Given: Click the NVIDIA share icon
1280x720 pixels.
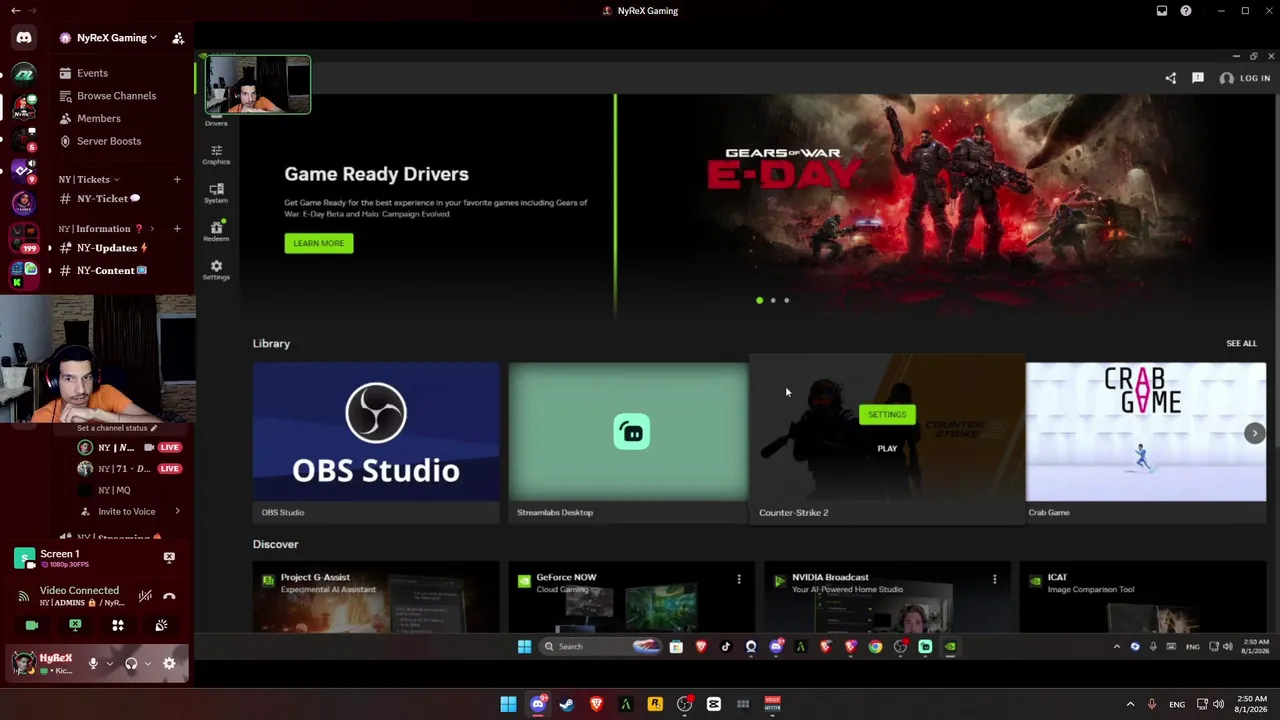Looking at the screenshot, I should tap(1171, 78).
